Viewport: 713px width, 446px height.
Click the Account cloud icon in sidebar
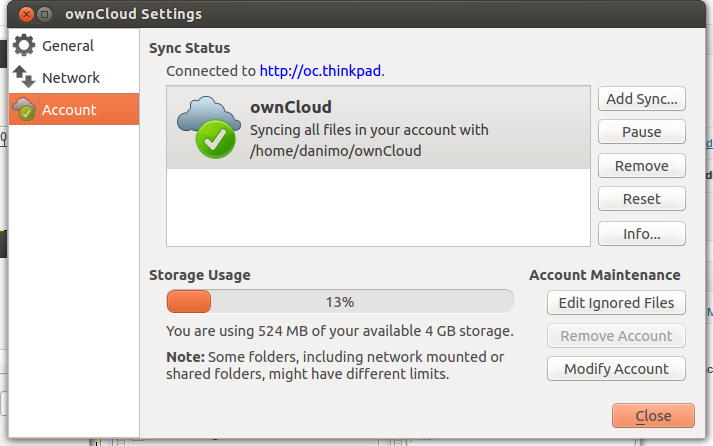coord(24,109)
